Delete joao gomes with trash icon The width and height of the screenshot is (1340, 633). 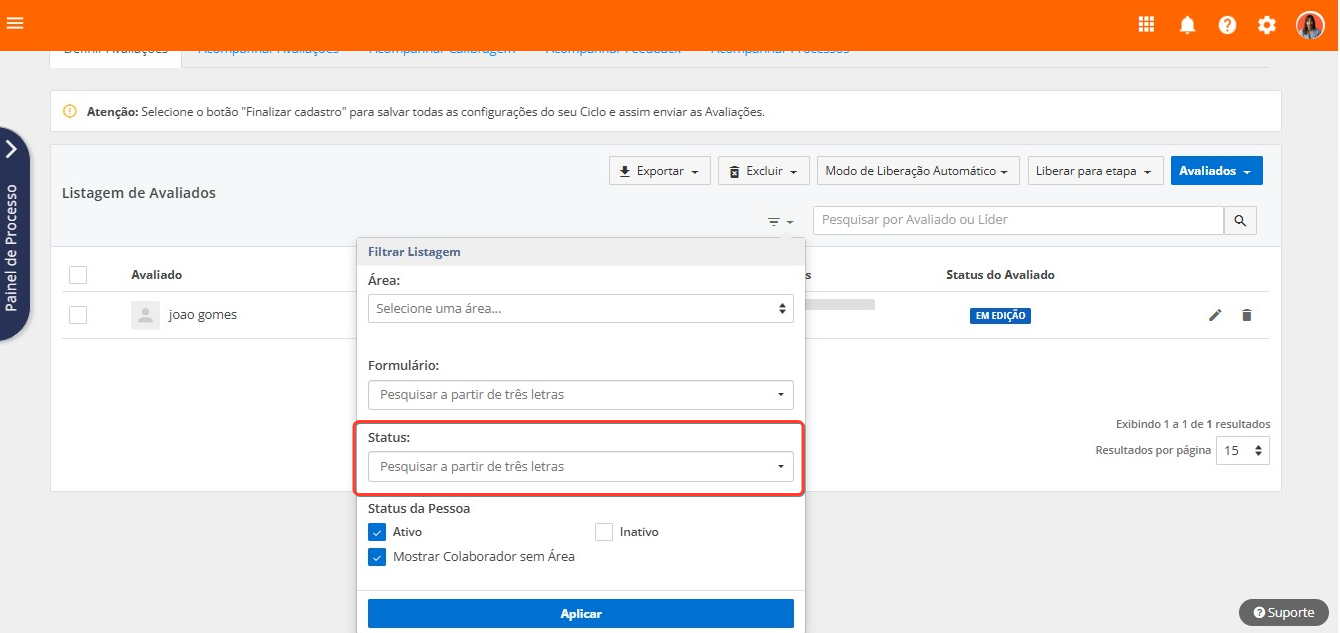[1246, 315]
